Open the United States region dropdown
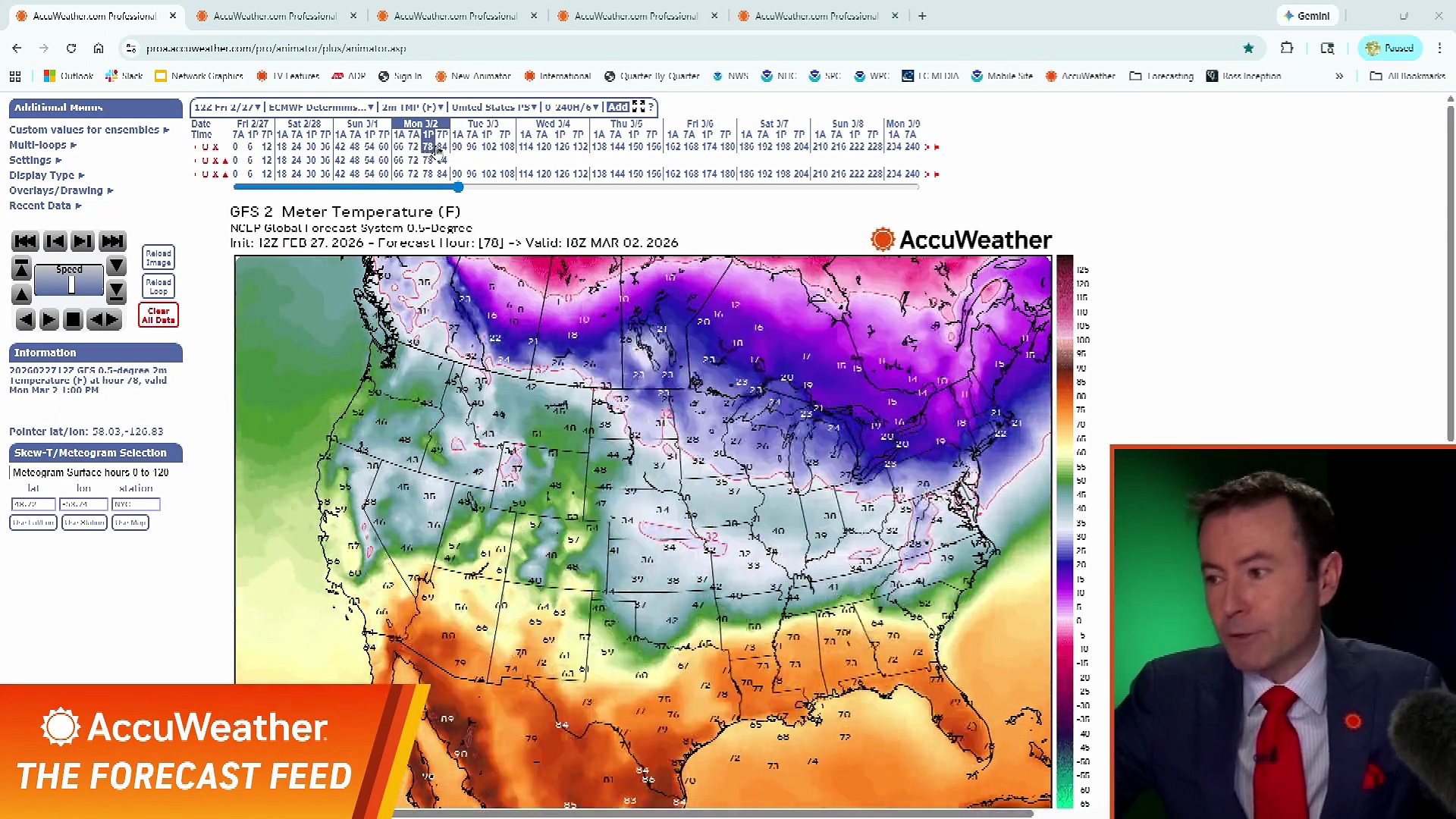This screenshot has height=819, width=1456. (x=494, y=107)
